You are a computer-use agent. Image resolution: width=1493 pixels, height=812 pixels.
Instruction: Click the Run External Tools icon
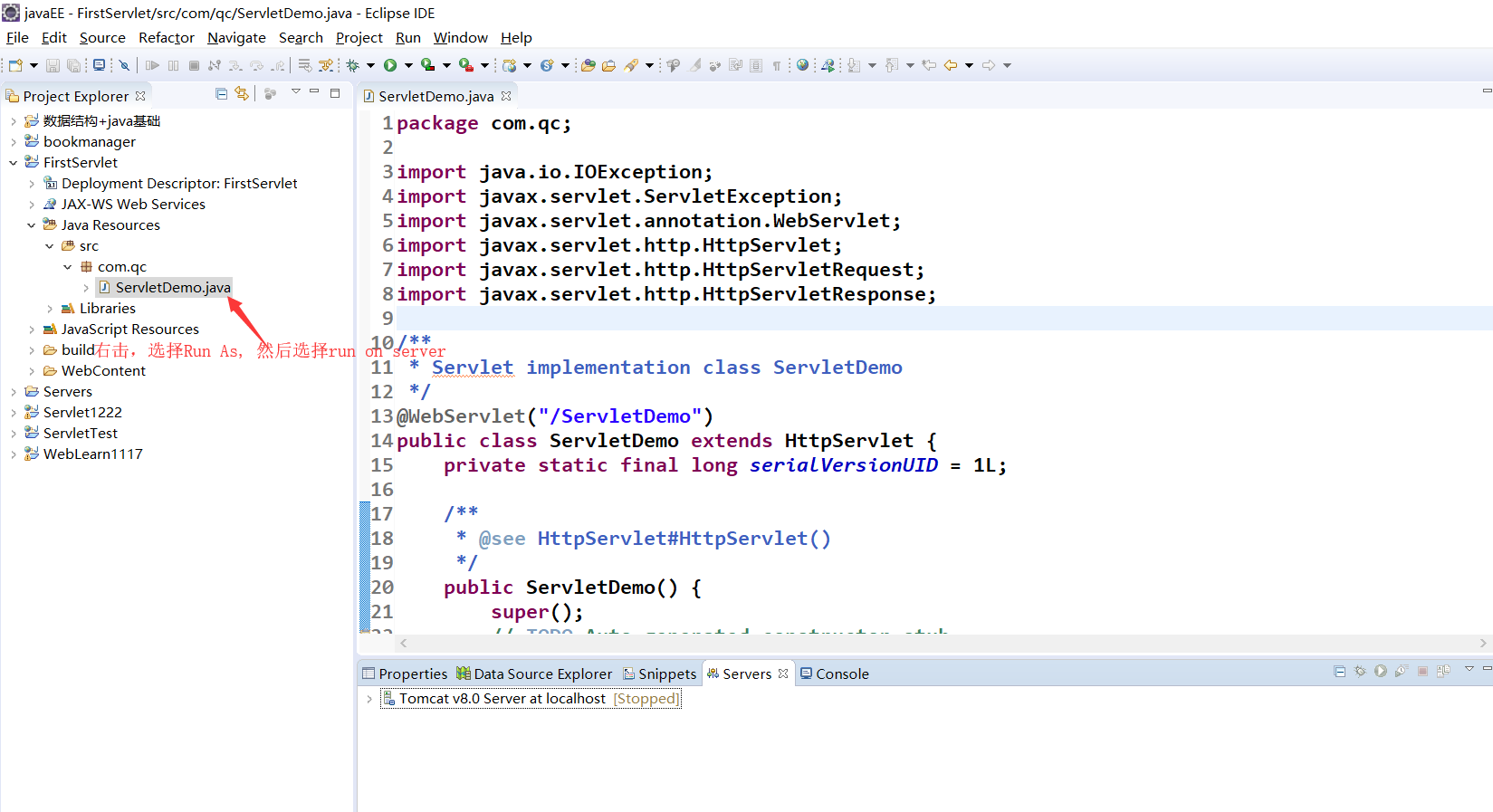click(x=465, y=65)
